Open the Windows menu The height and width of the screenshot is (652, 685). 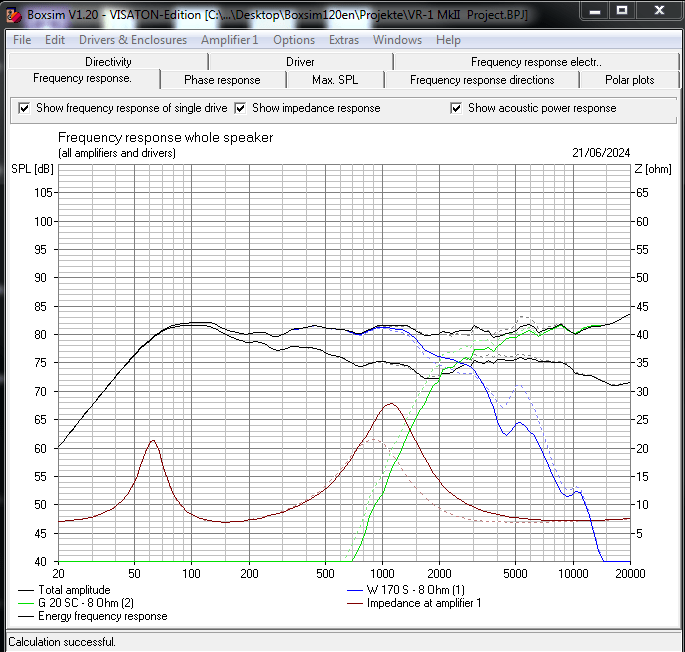pos(397,40)
